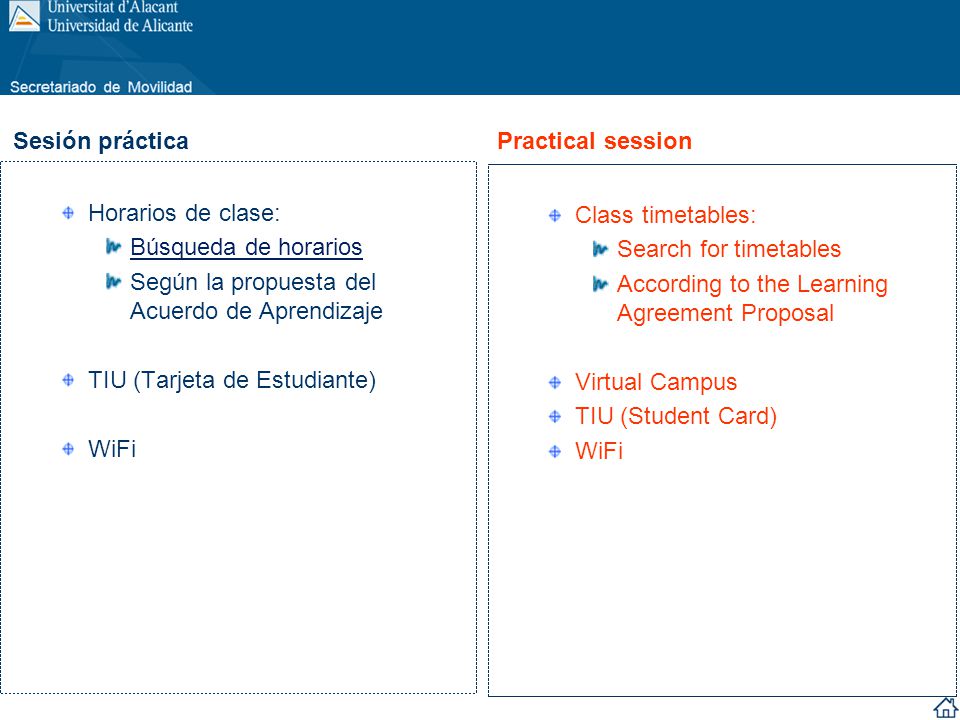This screenshot has width=960, height=720.
Task: Click the arrow bullet beside Search for timetables
Action: [600, 249]
